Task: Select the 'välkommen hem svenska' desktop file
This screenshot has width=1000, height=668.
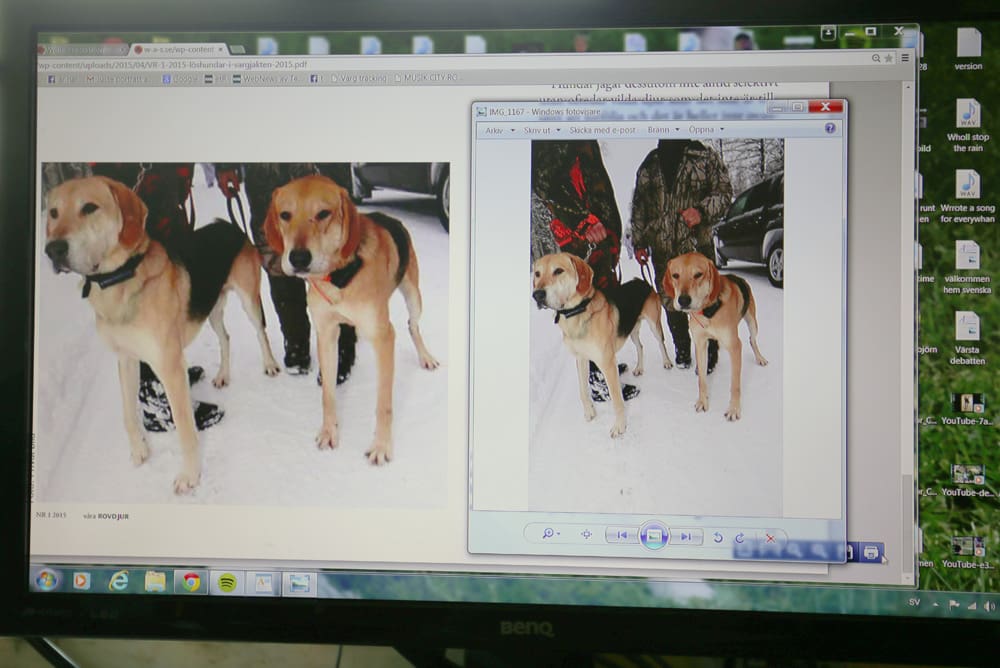Action: (967, 268)
